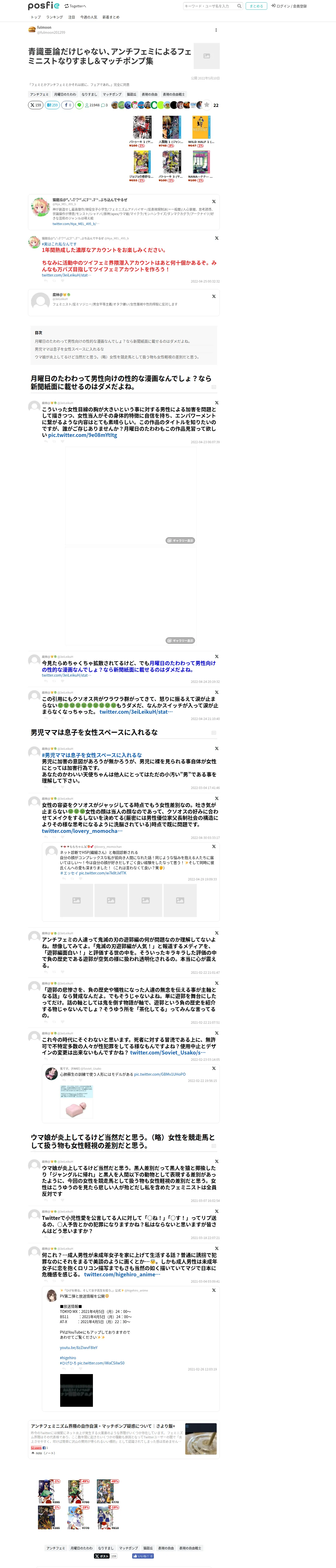Click X icon on the 1年間熟成した濃厚なアカウント tweet
Viewport: 336px width, 1568px height.
point(216,238)
